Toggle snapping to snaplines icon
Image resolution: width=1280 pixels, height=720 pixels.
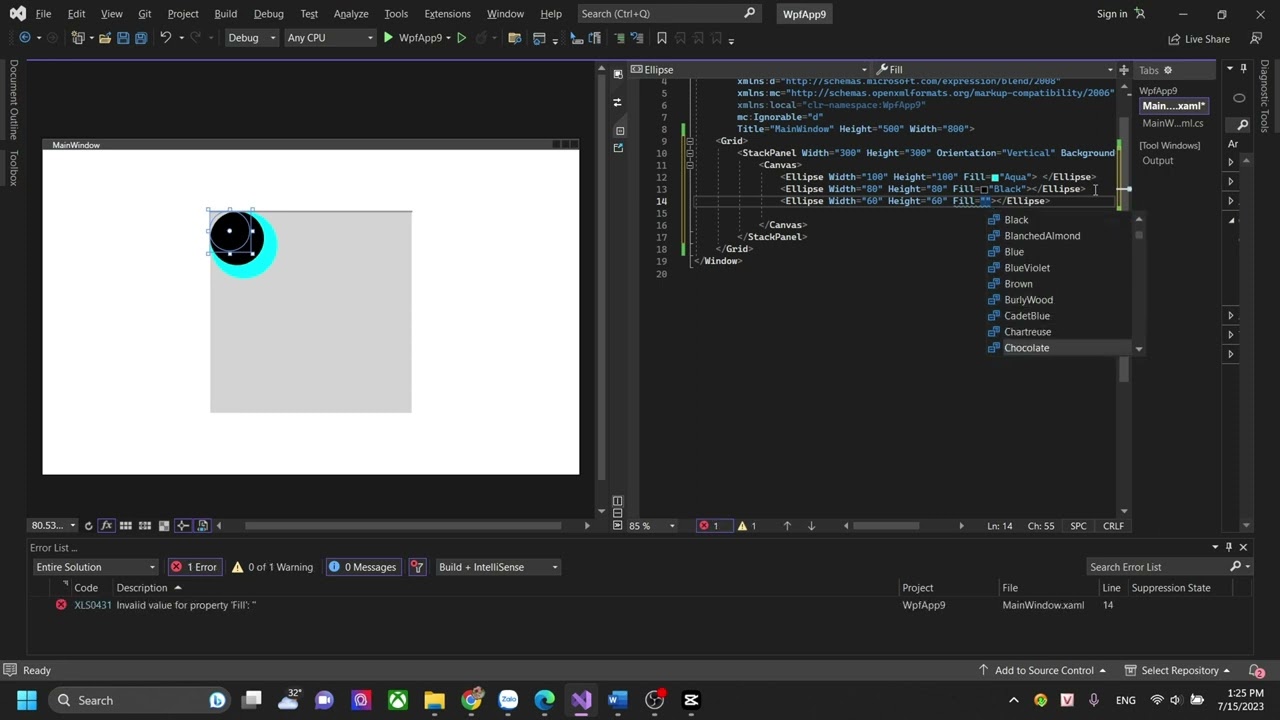click(x=183, y=526)
